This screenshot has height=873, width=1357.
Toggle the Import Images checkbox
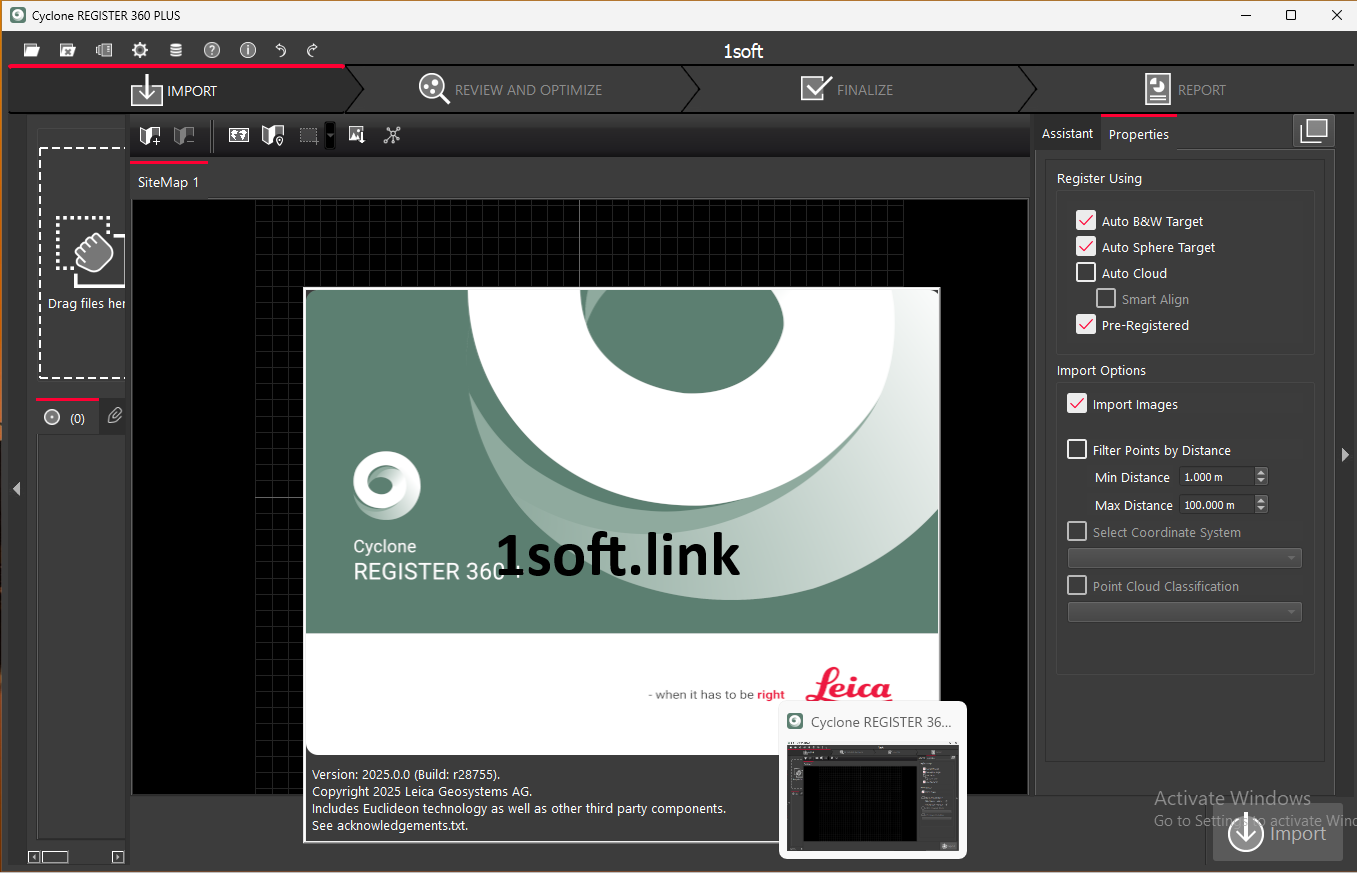point(1077,404)
